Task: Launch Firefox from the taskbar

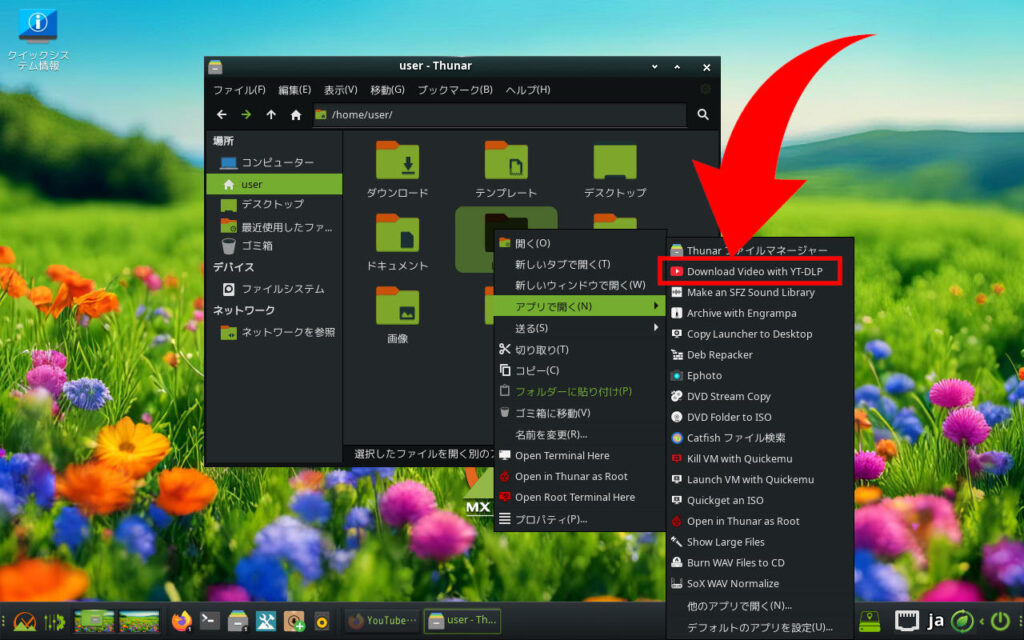Action: tap(182, 620)
